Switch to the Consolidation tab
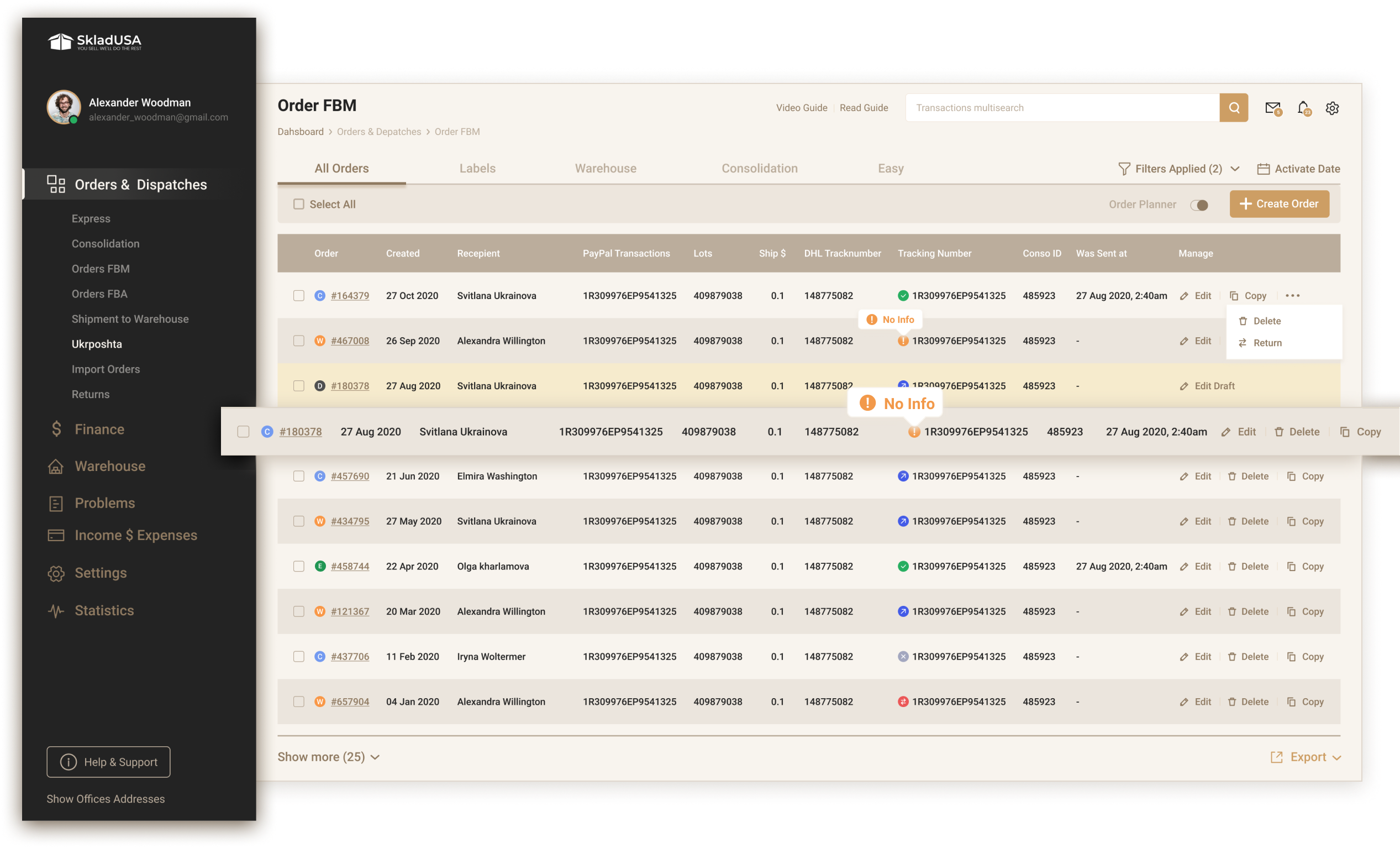 (x=759, y=168)
